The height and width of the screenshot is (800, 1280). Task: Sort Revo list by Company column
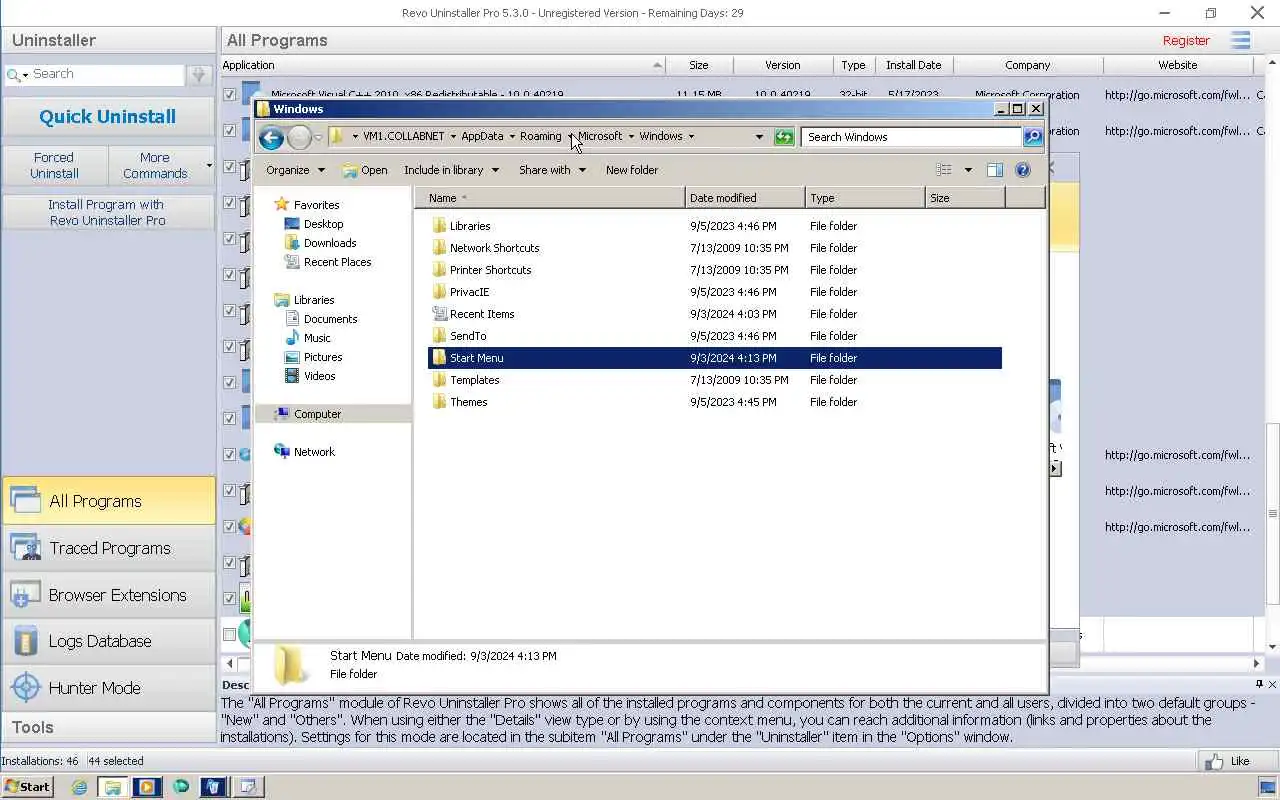click(x=1028, y=65)
